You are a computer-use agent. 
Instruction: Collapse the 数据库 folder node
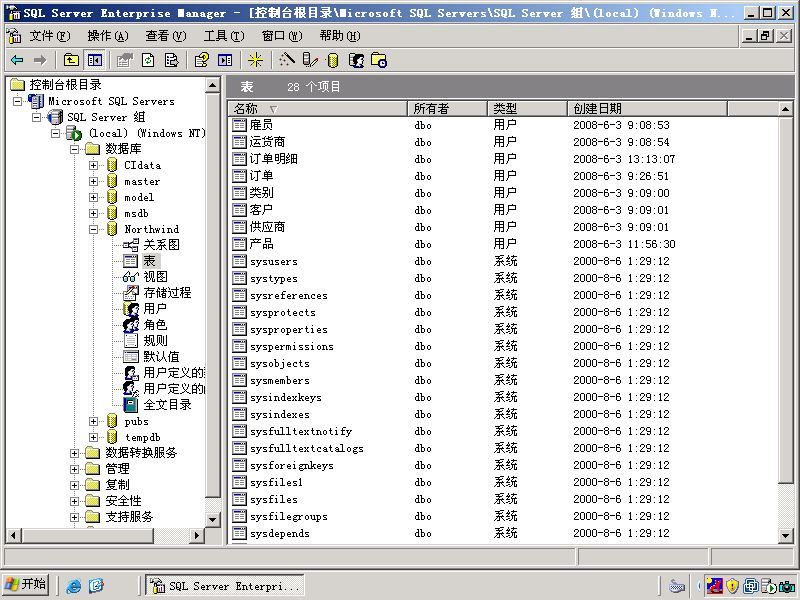point(74,149)
